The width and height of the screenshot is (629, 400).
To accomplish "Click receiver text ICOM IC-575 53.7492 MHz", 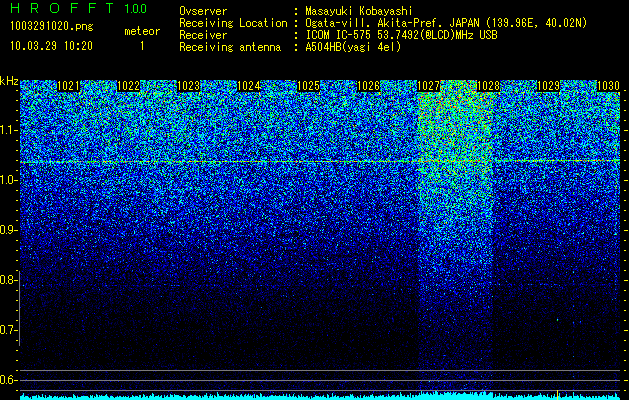I will [402, 35].
